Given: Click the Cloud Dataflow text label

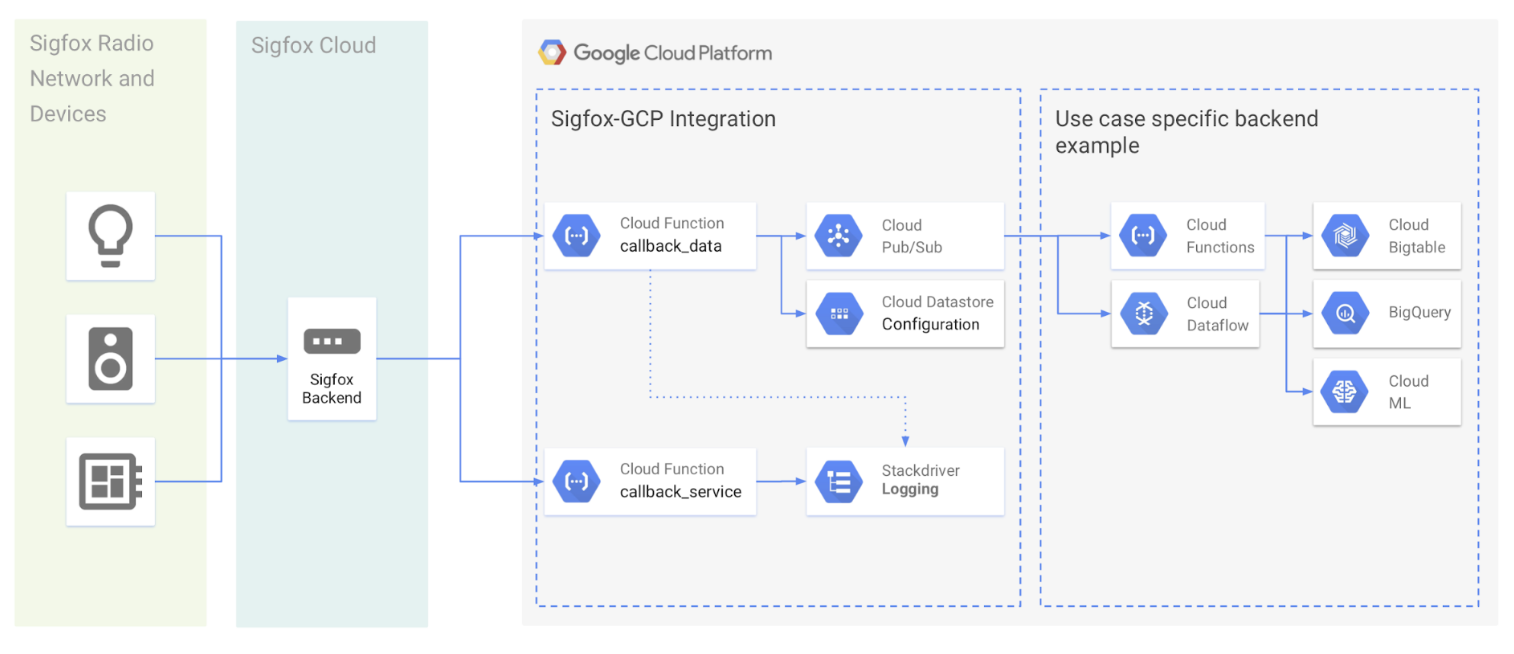Looking at the screenshot, I should pyautogui.click(x=1218, y=313).
